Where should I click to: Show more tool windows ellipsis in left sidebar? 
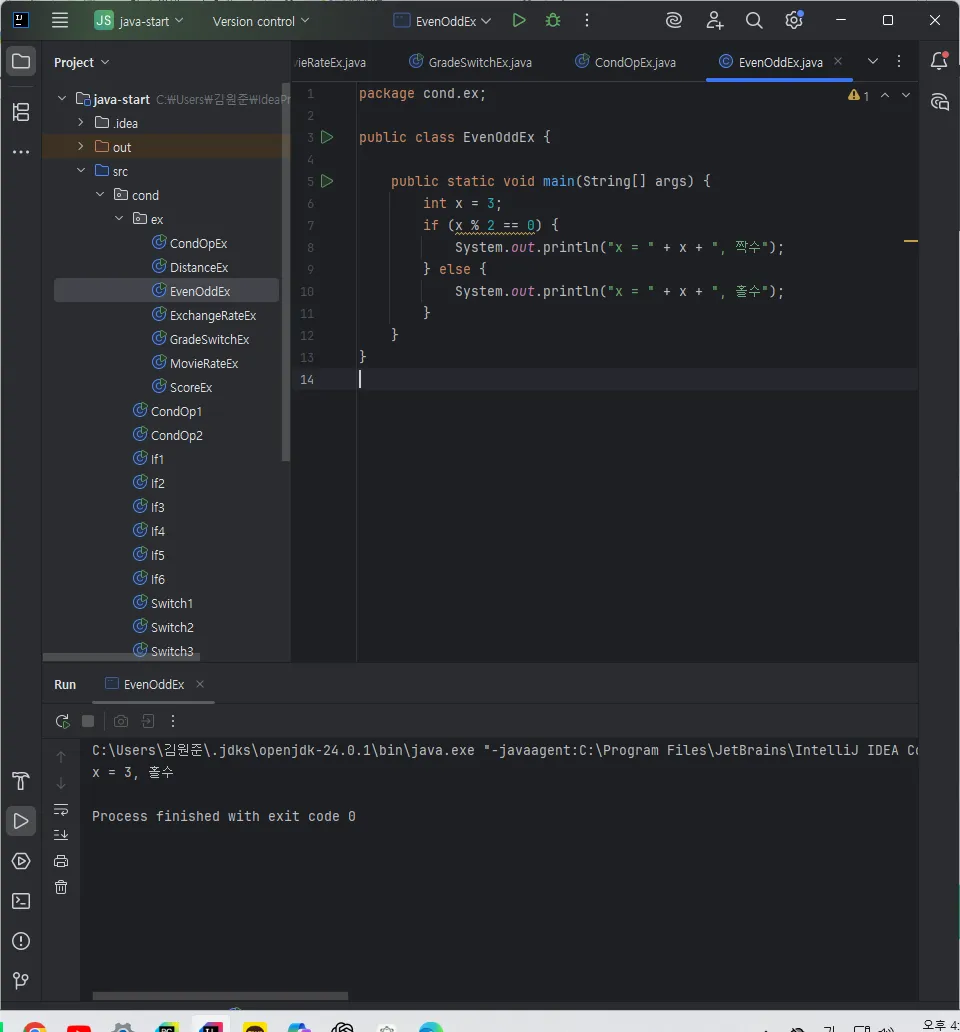(21, 152)
